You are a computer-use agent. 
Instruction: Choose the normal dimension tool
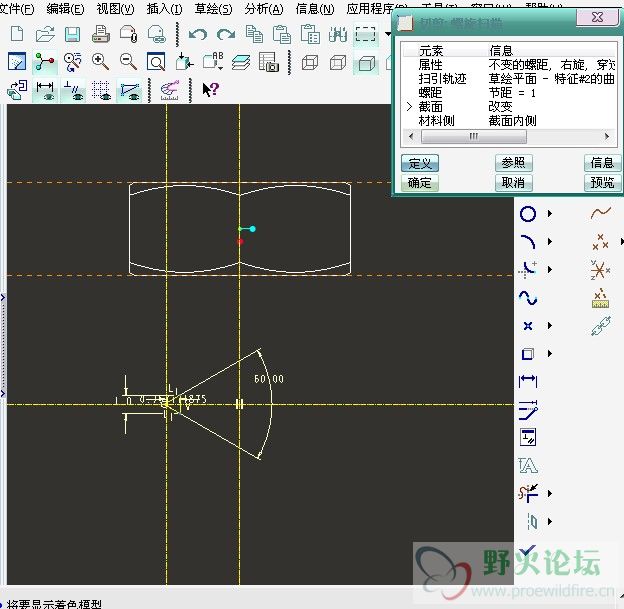coord(528,381)
